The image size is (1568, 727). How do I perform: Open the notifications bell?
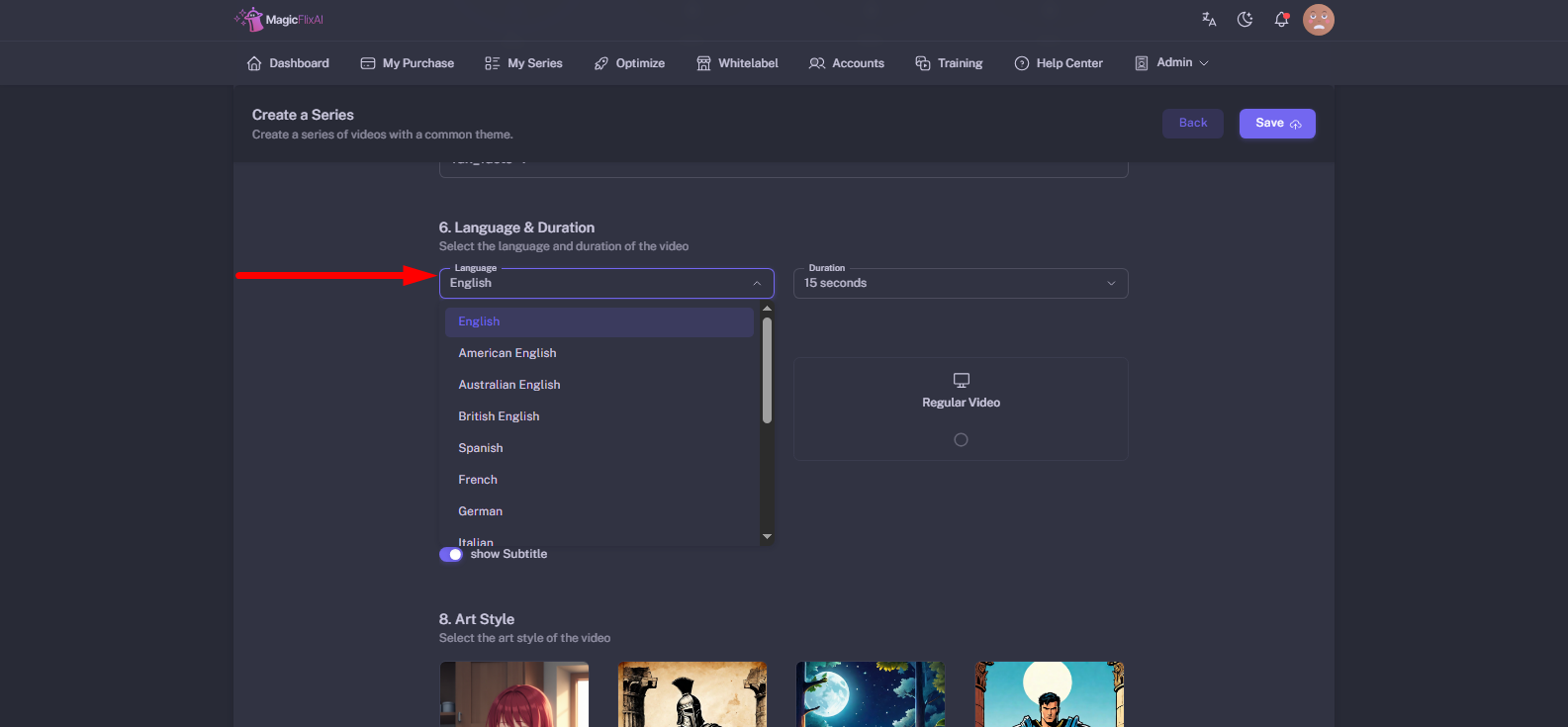point(1281,19)
